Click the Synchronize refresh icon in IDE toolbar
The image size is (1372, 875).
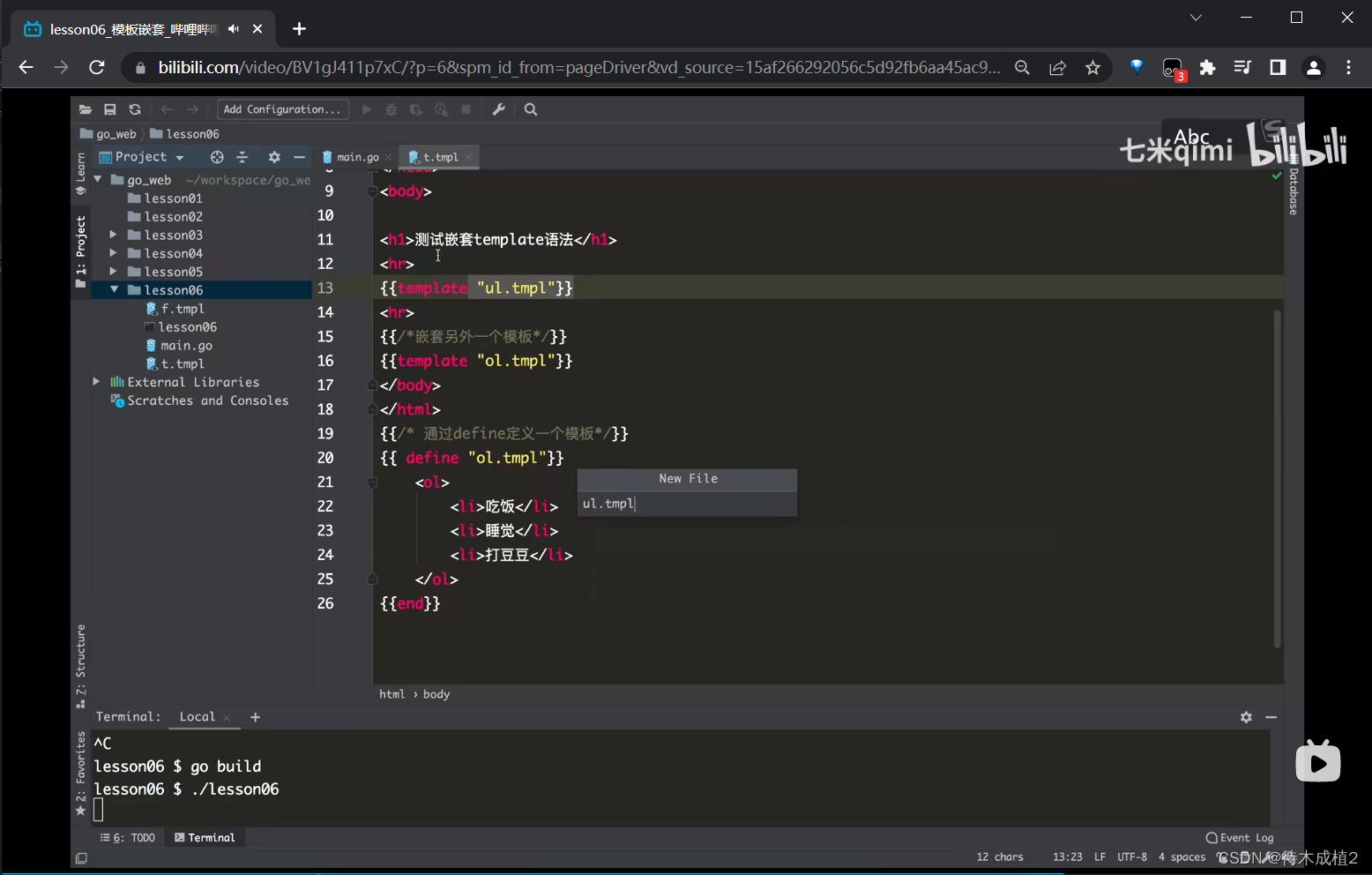pos(135,109)
